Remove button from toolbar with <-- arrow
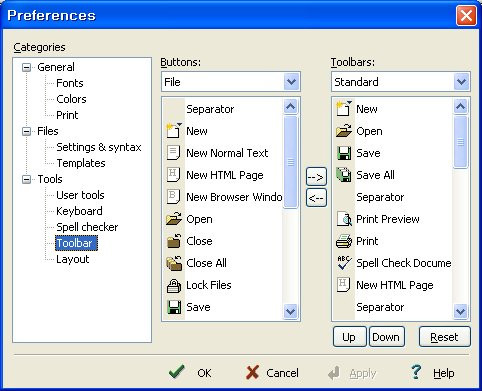 coord(316,198)
